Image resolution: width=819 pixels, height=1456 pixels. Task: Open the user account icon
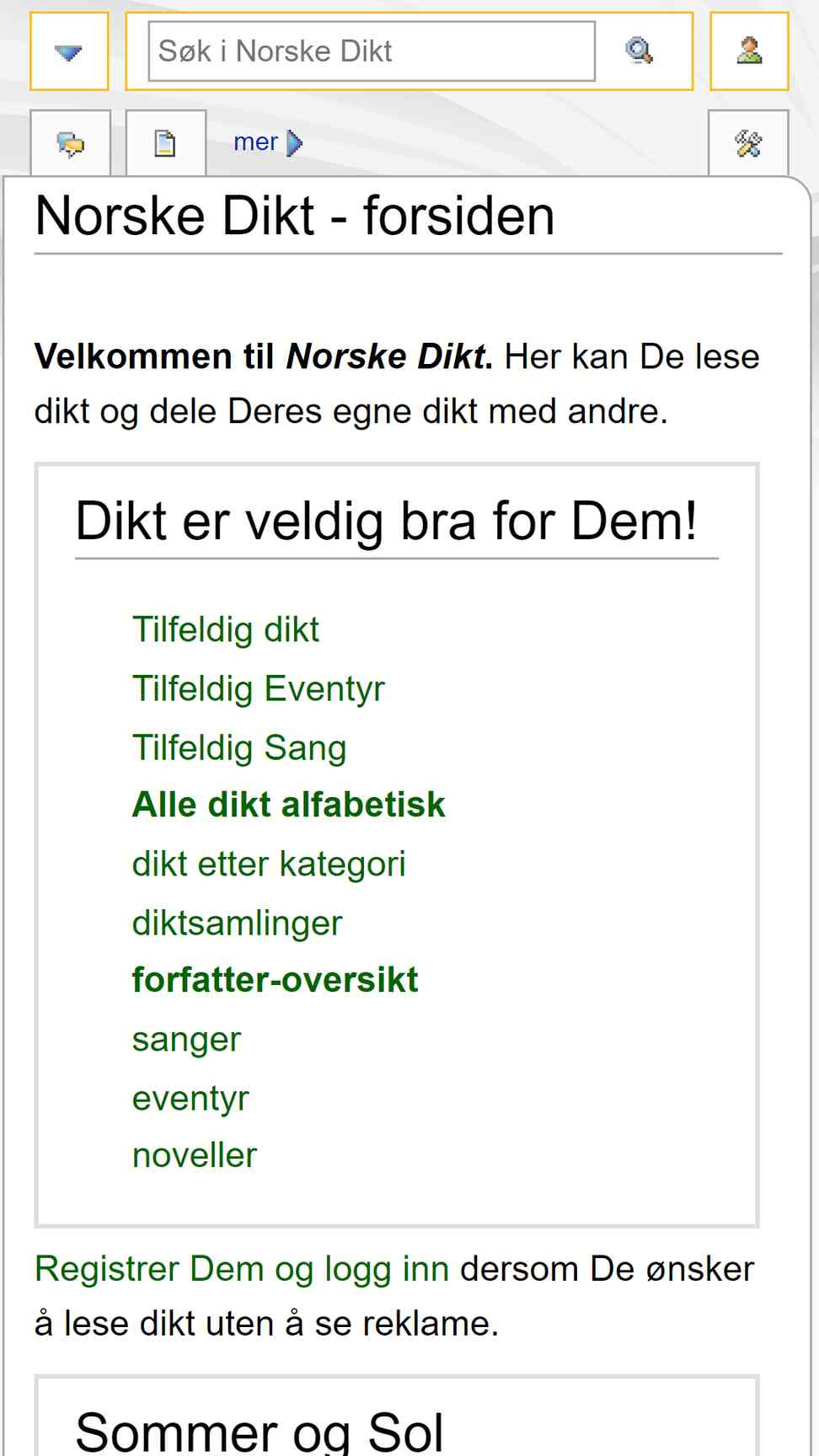749,51
